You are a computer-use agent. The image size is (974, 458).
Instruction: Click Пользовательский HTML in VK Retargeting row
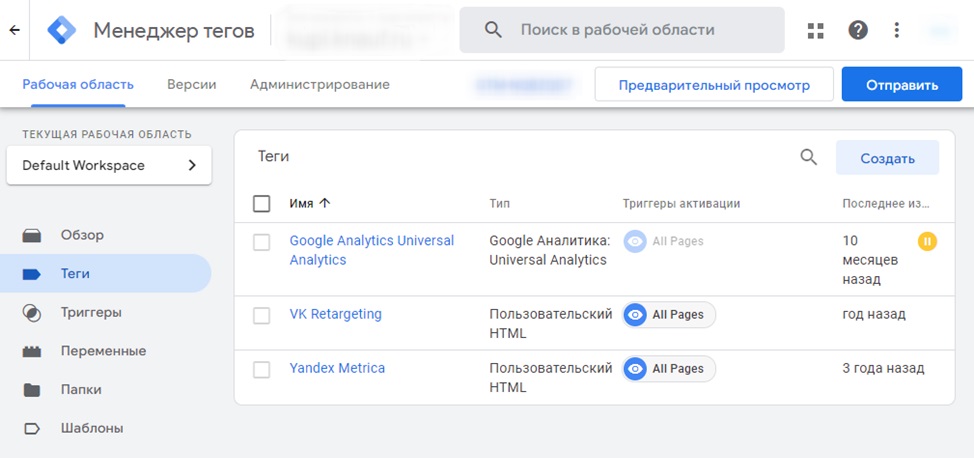(x=551, y=324)
